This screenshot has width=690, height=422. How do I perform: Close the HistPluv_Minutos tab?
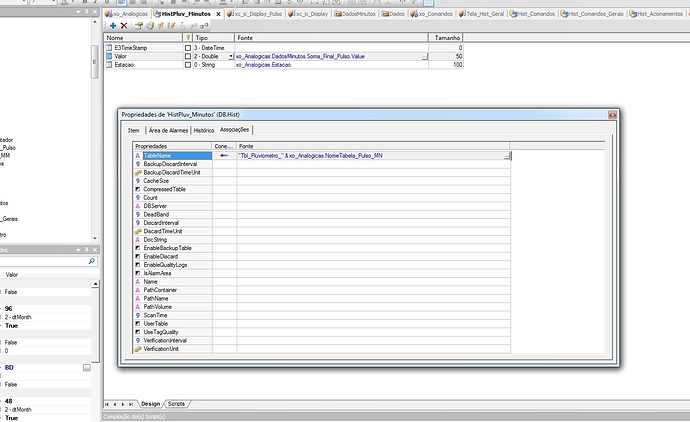click(x=218, y=14)
